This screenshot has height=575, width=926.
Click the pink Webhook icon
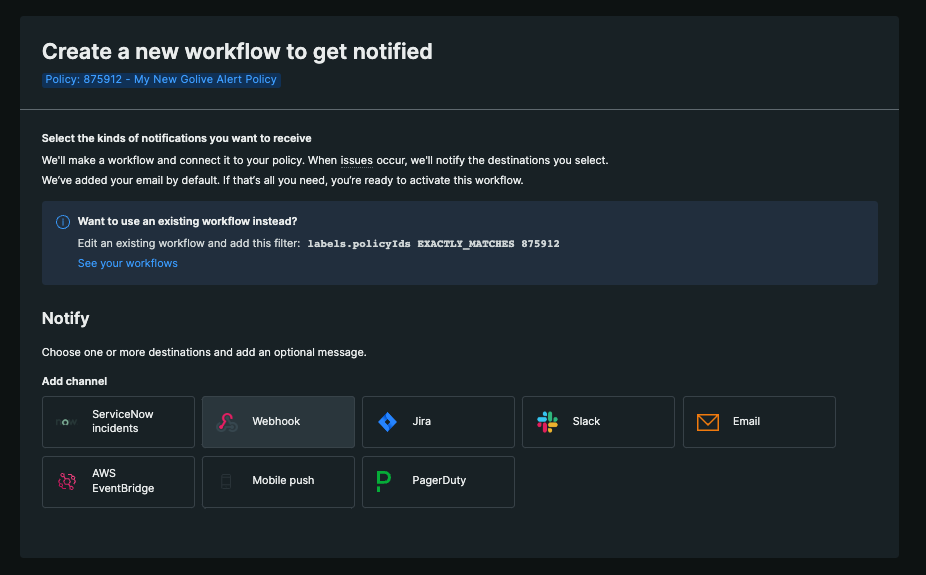click(227, 422)
